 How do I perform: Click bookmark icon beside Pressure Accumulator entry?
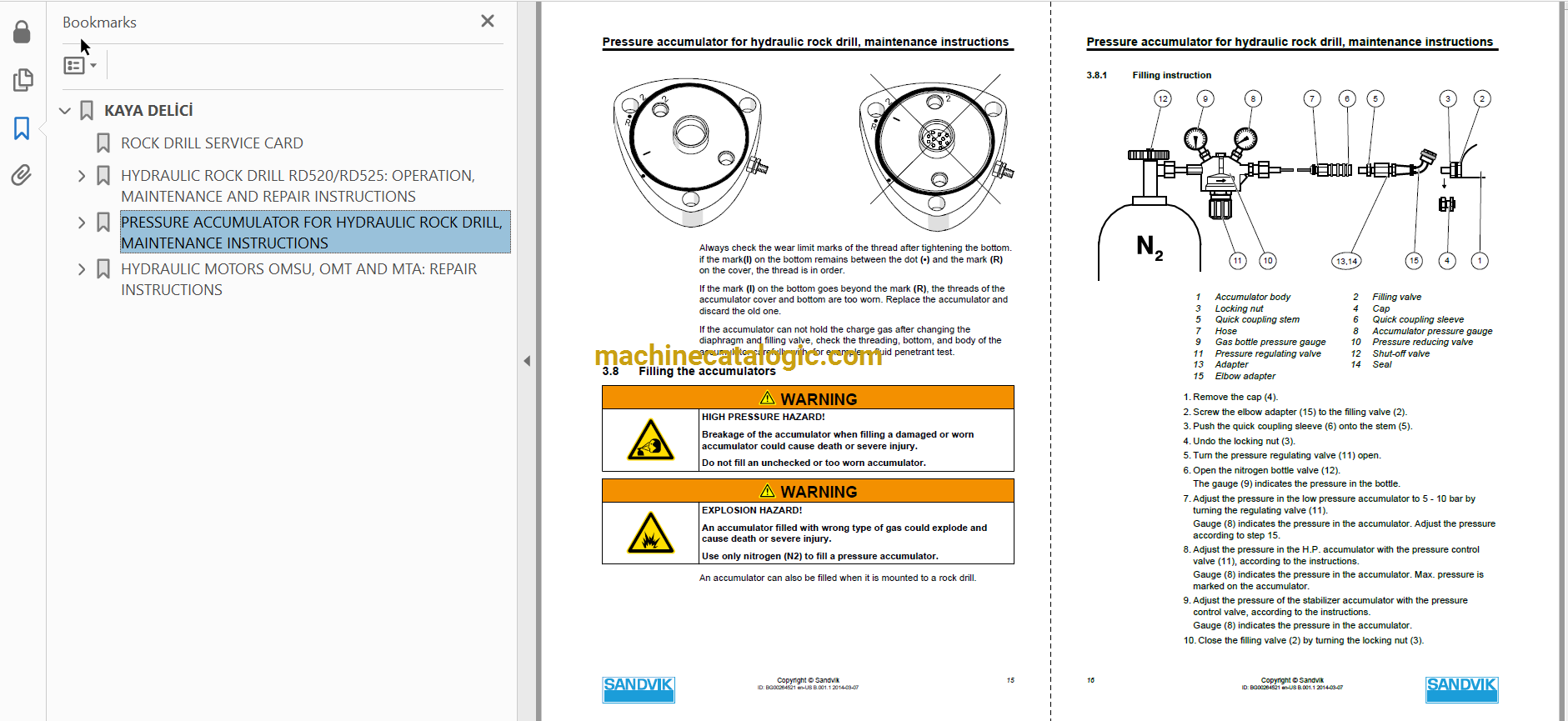coord(103,223)
